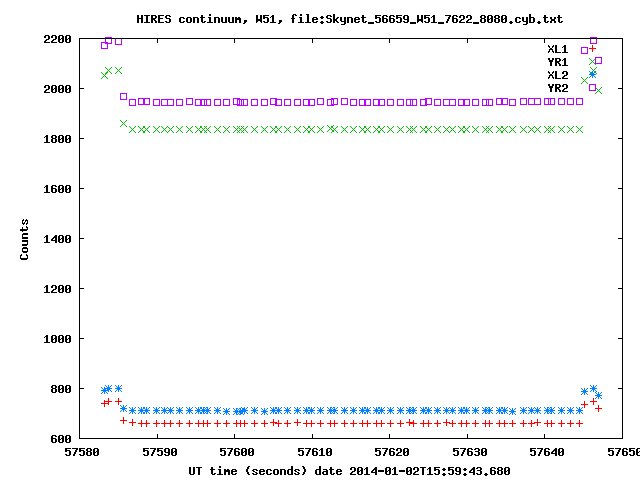Click the x-axis tick value 57580
The image size is (640, 480).
pyautogui.click(x=82, y=452)
